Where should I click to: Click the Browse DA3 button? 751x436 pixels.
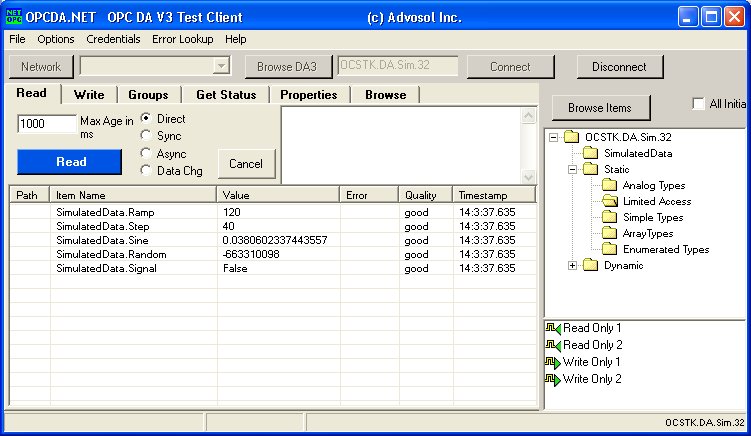click(x=288, y=67)
